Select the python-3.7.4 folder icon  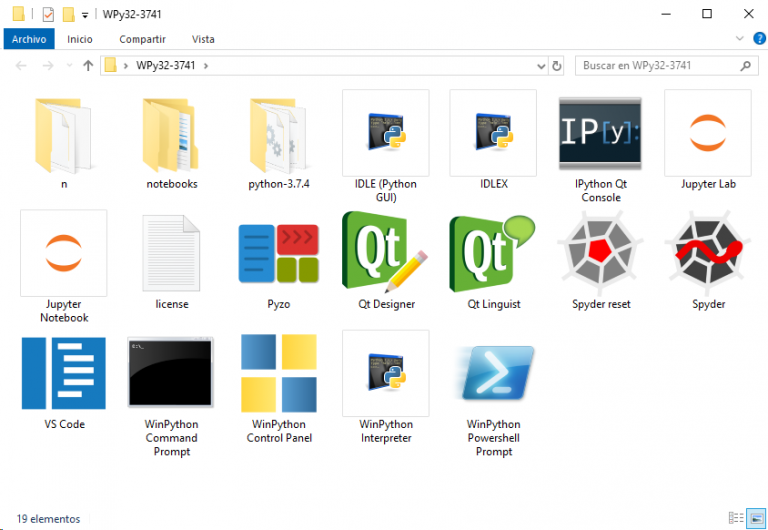278,135
